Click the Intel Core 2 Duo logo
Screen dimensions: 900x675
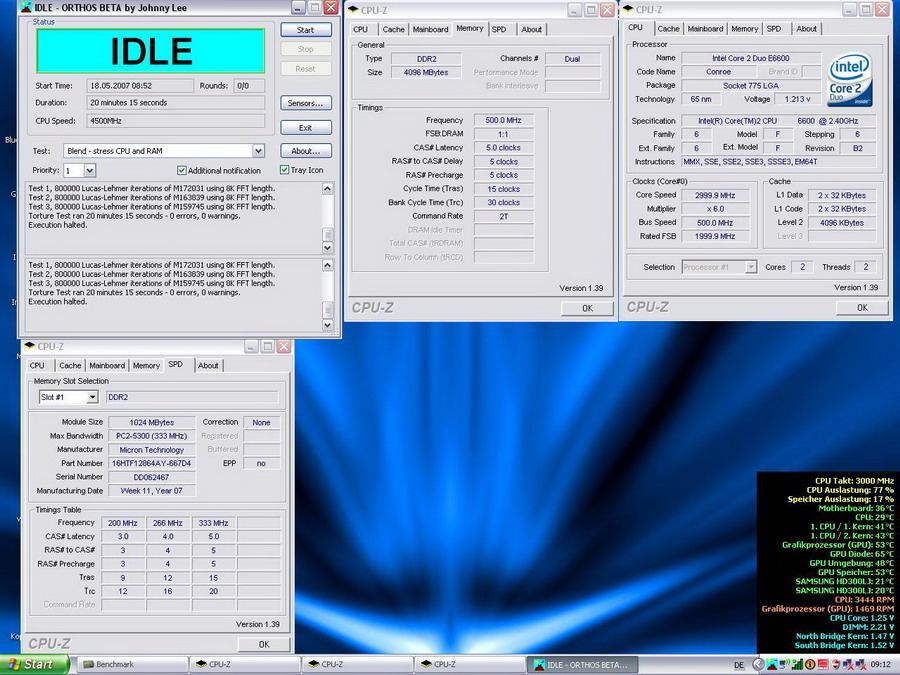[x=850, y=80]
